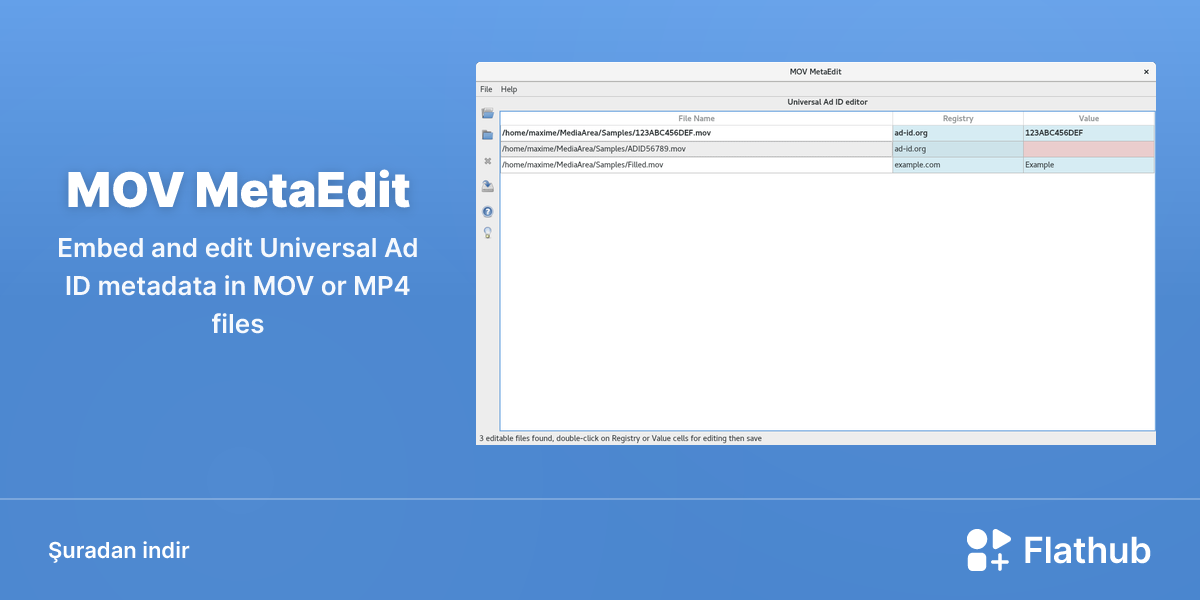Image resolution: width=1200 pixels, height=600 pixels.
Task: Click the Value column header
Action: (x=1089, y=118)
